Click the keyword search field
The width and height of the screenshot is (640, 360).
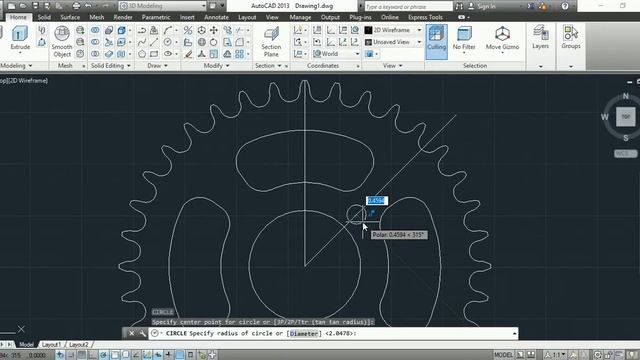point(408,6)
